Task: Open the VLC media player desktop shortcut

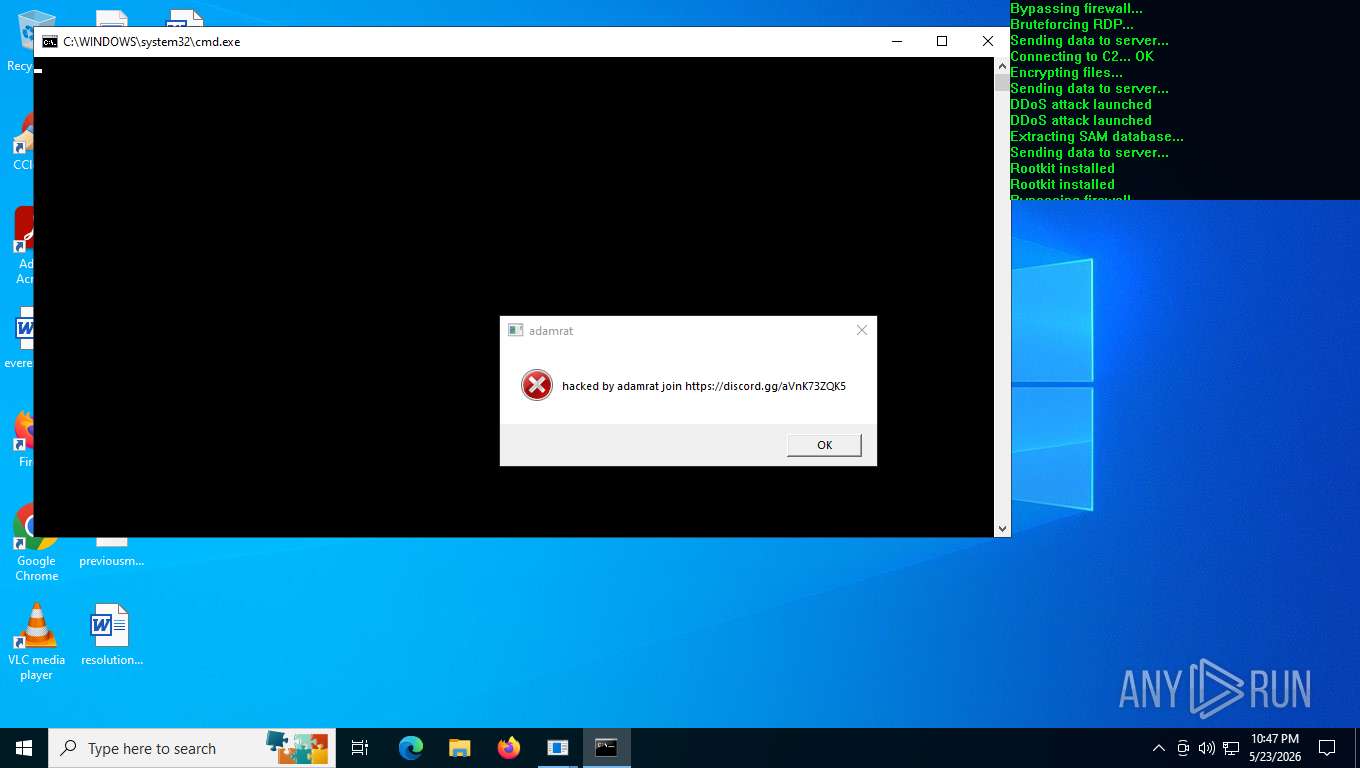Action: click(x=36, y=642)
